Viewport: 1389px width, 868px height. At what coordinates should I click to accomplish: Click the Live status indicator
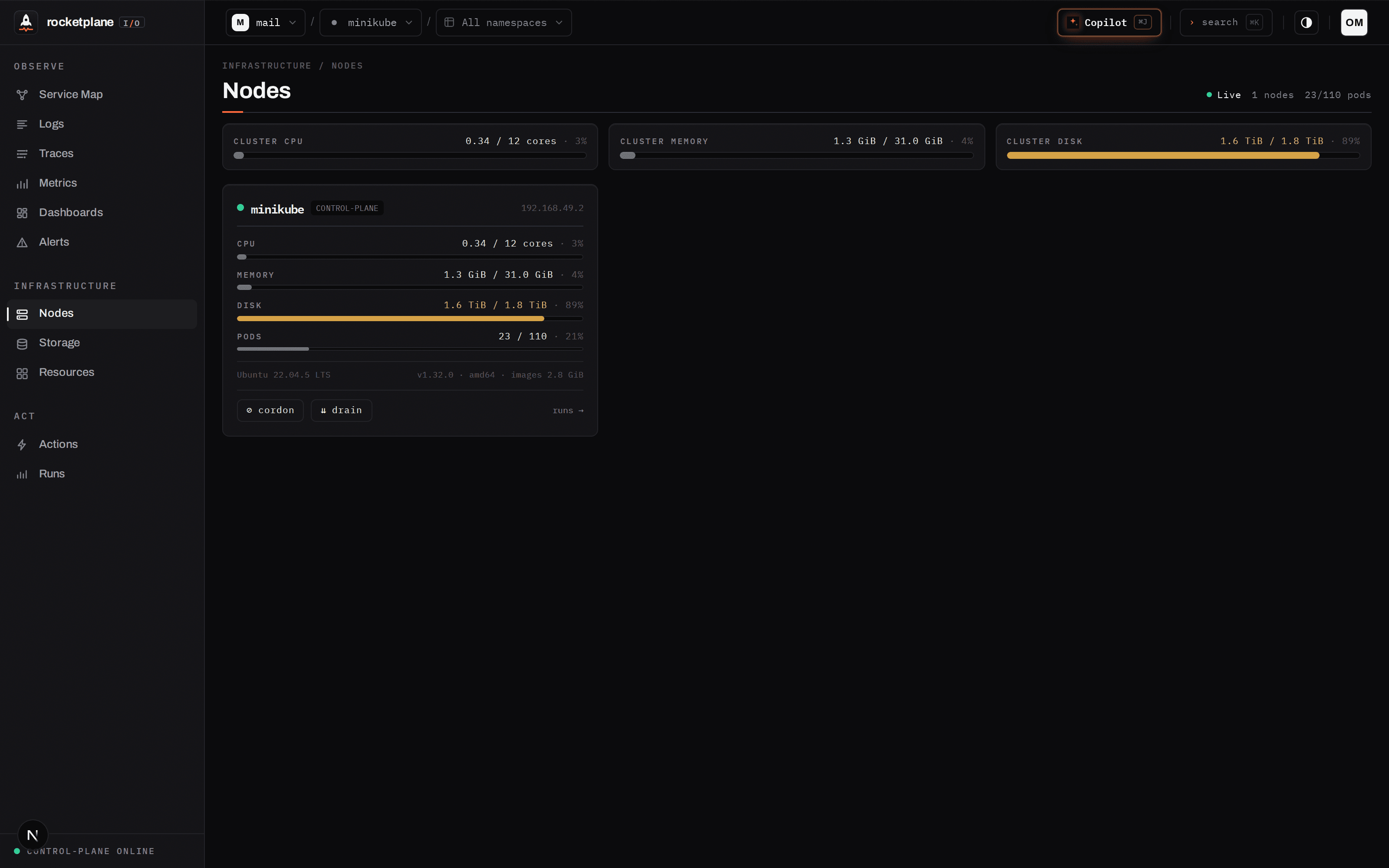1224,95
